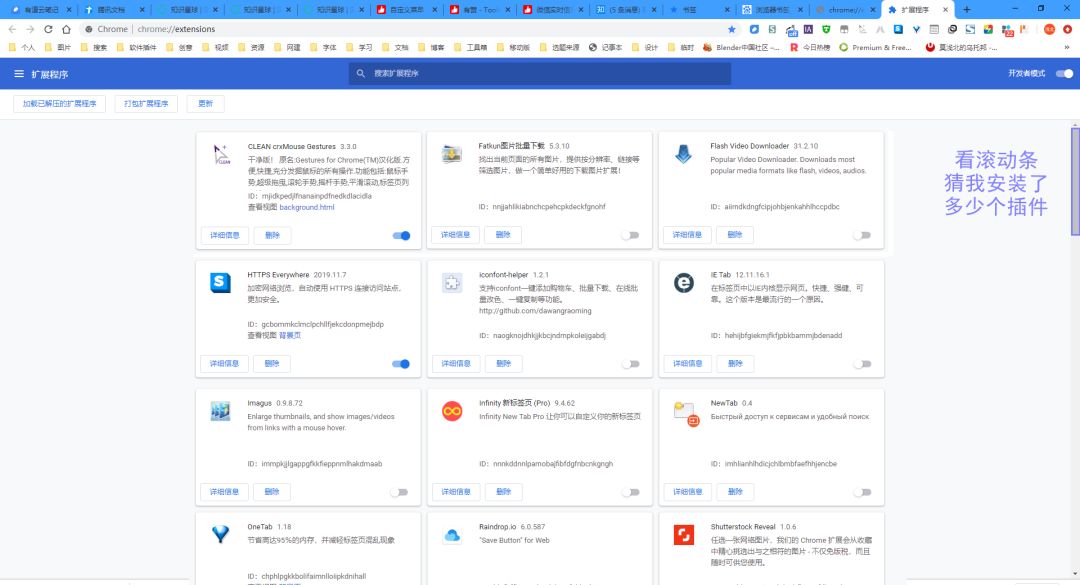Open HTTPS Everywhere background page link
Viewport: 1080px width, 585px height.
click(x=290, y=336)
